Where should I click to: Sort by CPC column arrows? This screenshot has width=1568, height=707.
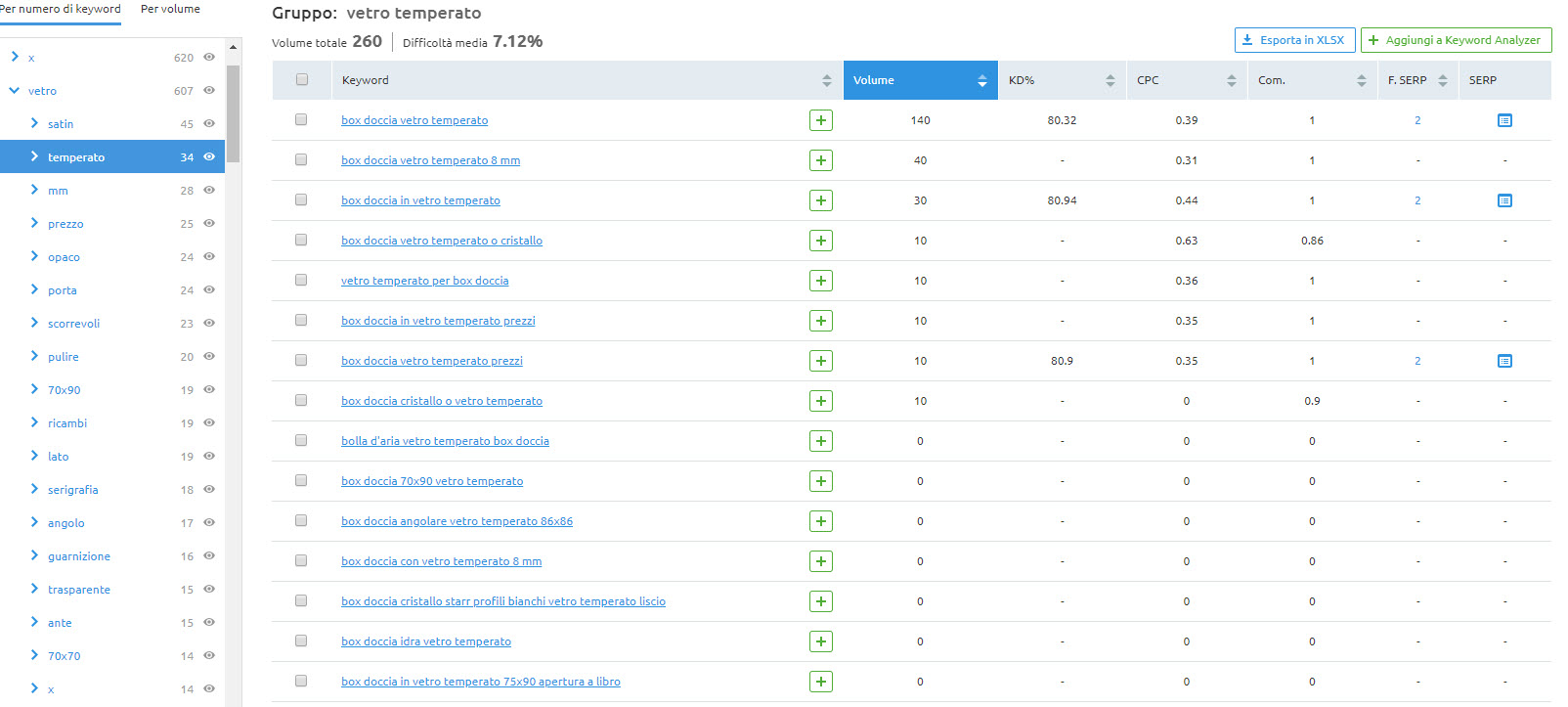pos(1232,80)
